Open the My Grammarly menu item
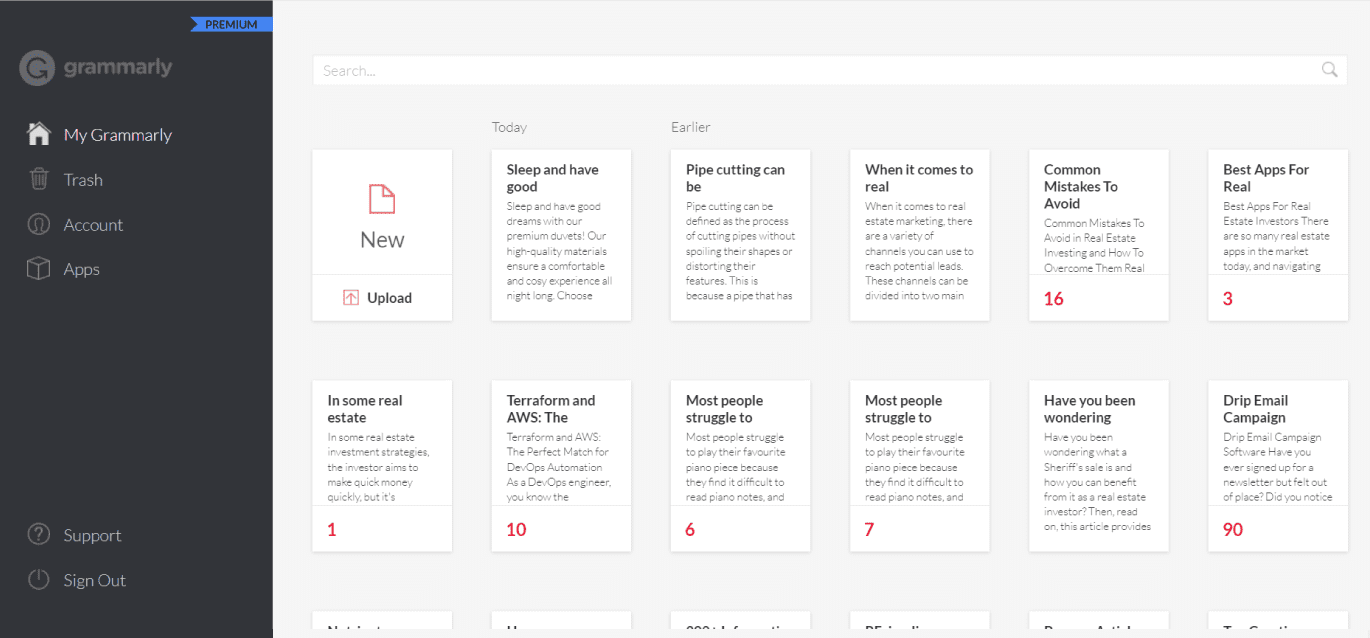The height and width of the screenshot is (638, 1370). tap(117, 135)
